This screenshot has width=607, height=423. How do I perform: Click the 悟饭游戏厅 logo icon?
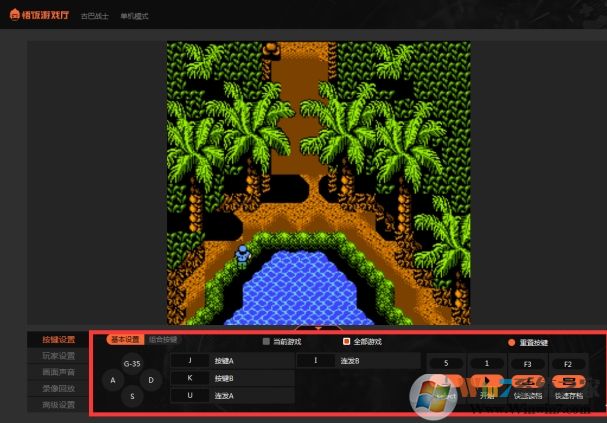(x=16, y=16)
